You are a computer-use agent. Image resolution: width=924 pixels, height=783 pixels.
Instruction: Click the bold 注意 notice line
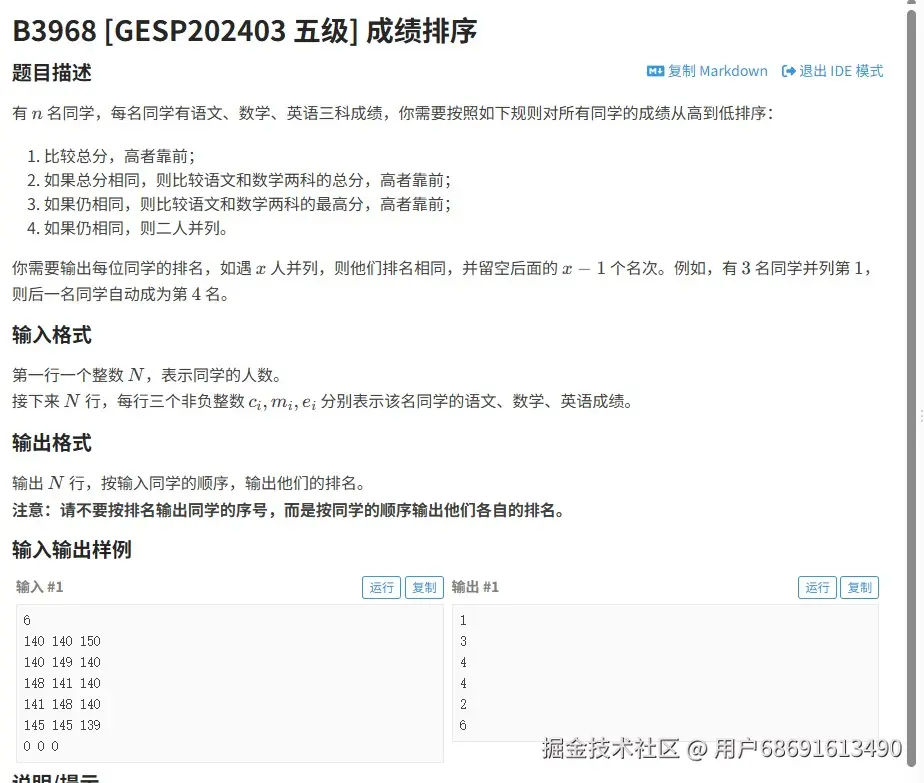[x=288, y=510]
